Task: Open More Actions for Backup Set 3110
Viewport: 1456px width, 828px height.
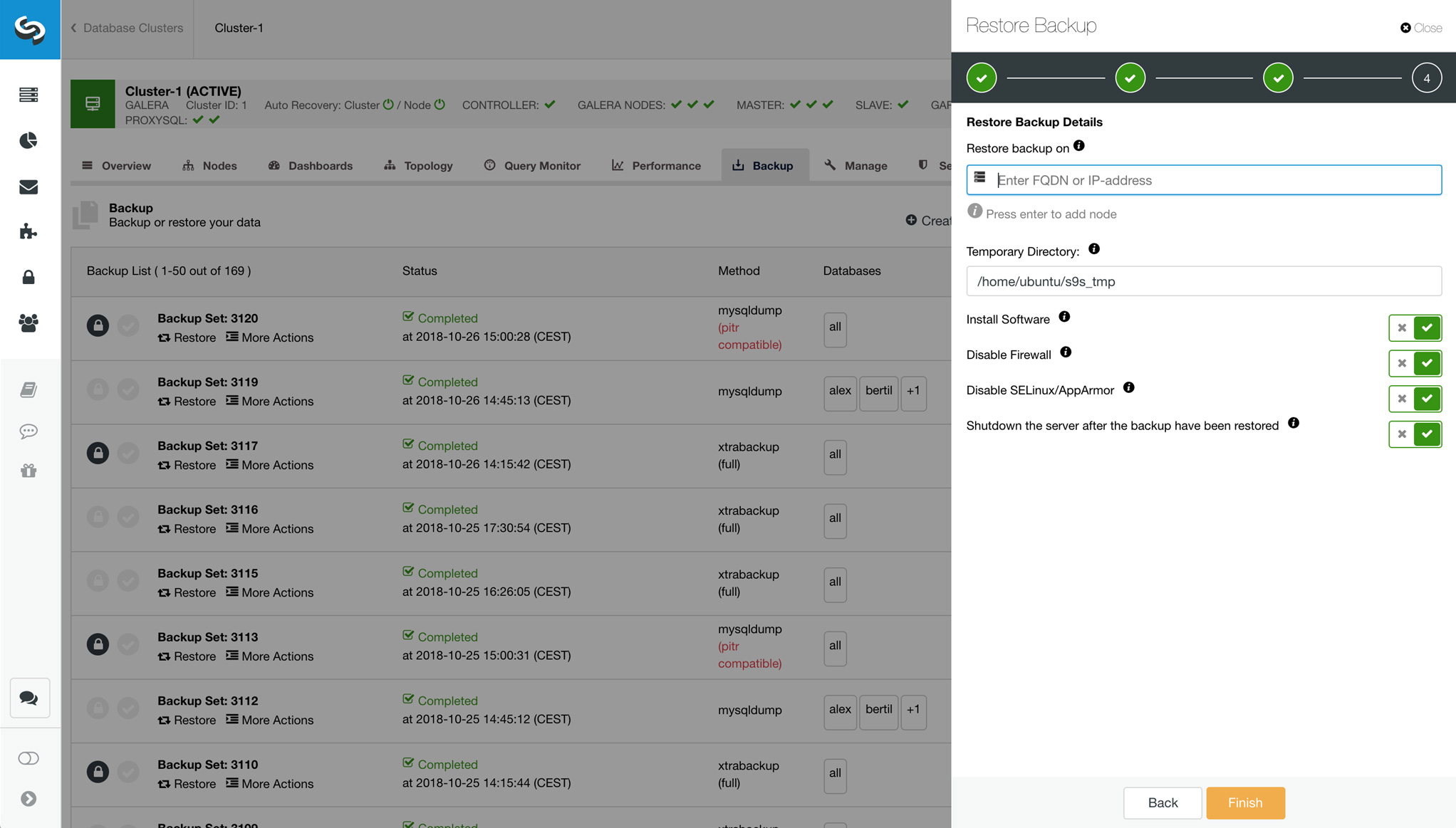Action: (269, 784)
